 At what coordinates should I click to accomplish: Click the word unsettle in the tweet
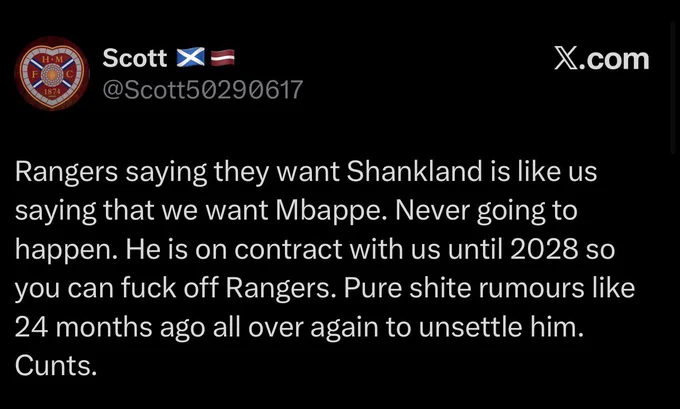(471, 327)
